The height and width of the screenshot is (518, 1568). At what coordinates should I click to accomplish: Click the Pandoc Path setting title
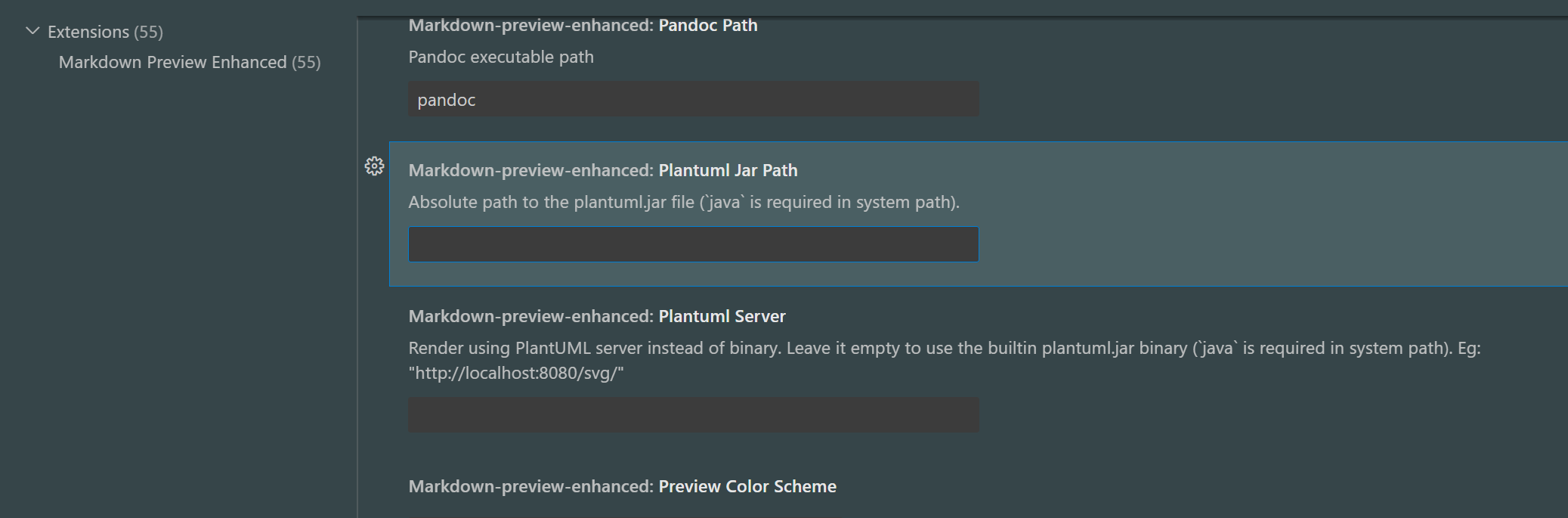coord(707,25)
